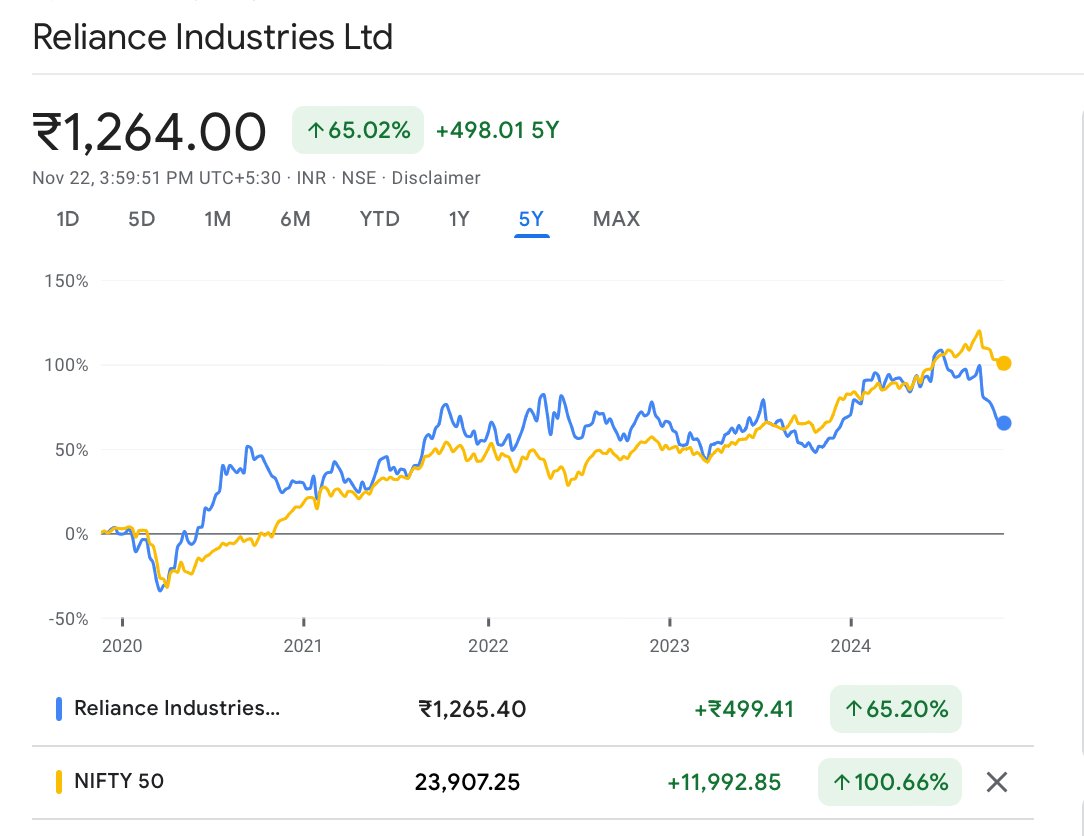Click the +498.01 5Y change text
This screenshot has height=836, width=1084.
[497, 130]
